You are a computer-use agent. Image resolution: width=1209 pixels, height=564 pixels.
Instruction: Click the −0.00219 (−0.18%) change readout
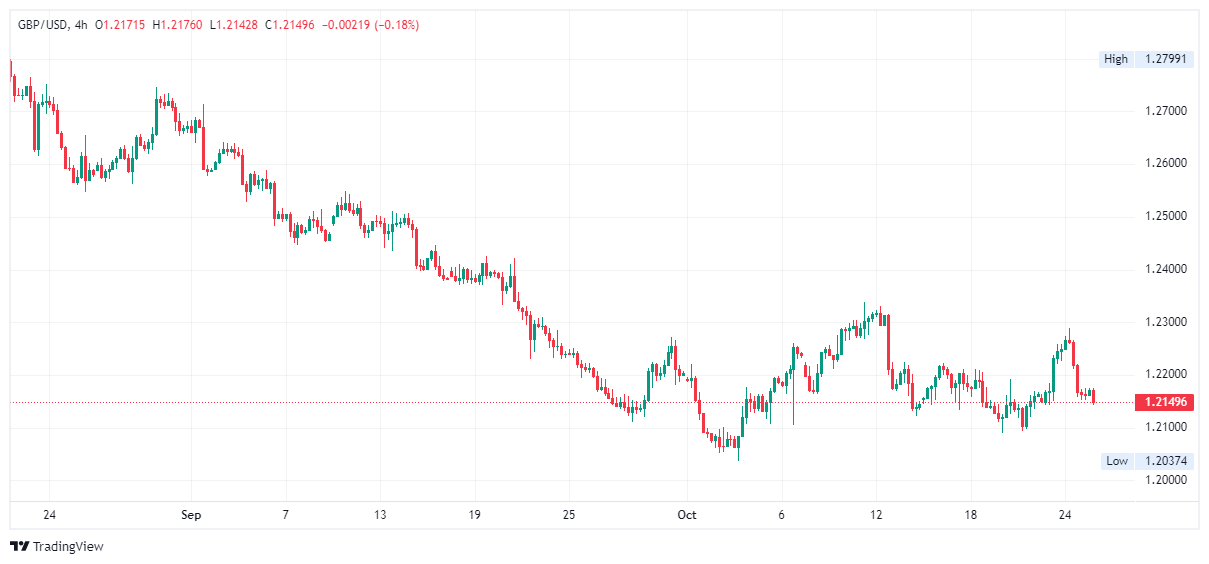(x=371, y=25)
